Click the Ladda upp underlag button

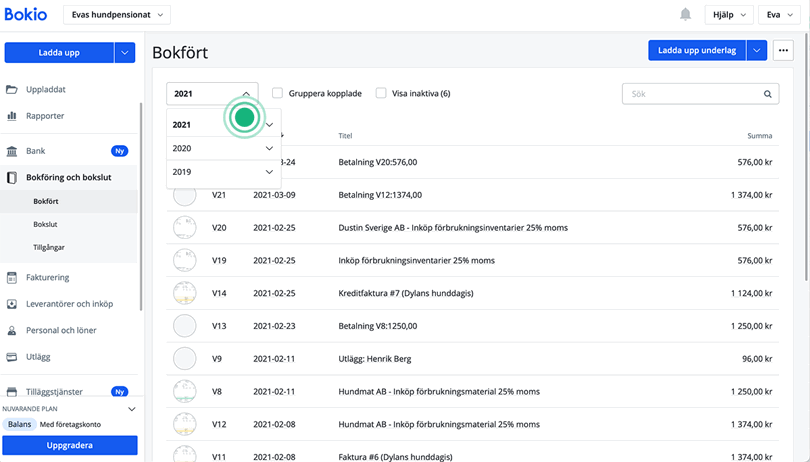(696, 50)
